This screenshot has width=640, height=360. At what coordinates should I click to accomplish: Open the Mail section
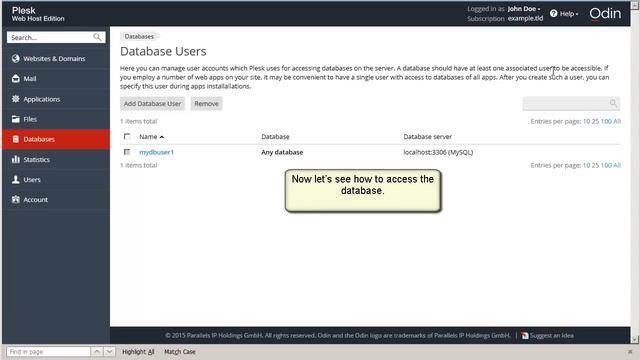[x=56, y=78]
